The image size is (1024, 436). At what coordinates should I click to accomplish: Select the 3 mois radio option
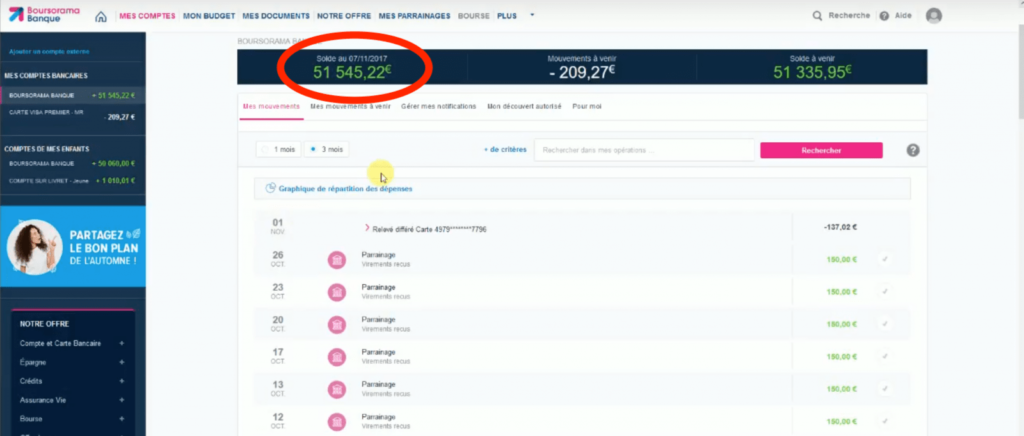[x=327, y=149]
